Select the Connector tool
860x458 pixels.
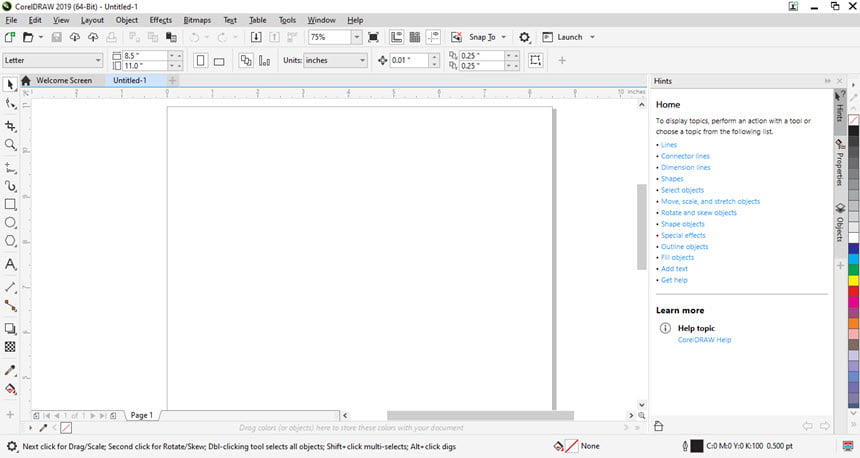pos(10,306)
